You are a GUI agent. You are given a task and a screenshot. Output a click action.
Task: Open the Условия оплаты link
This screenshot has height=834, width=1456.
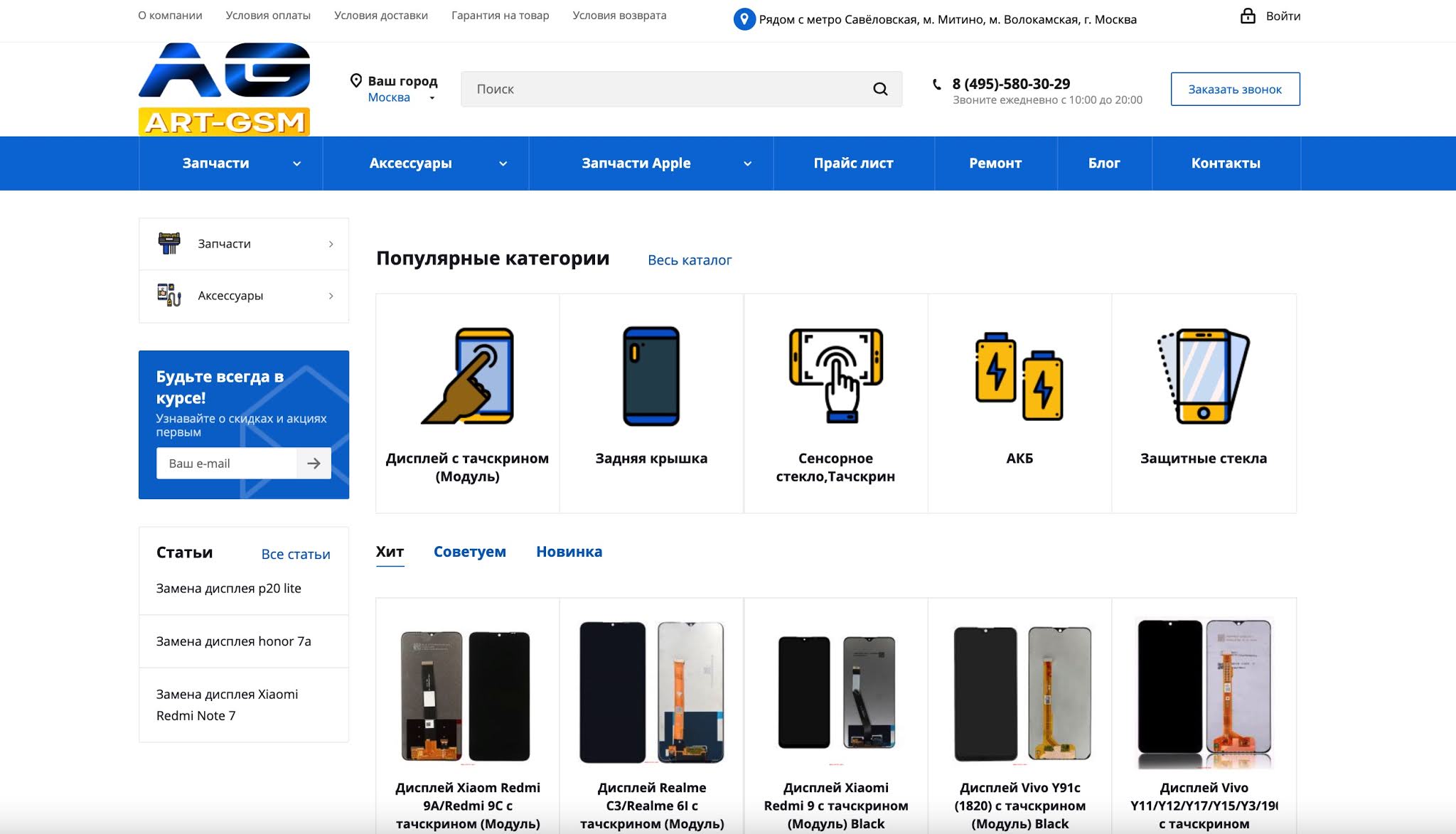[x=268, y=15]
